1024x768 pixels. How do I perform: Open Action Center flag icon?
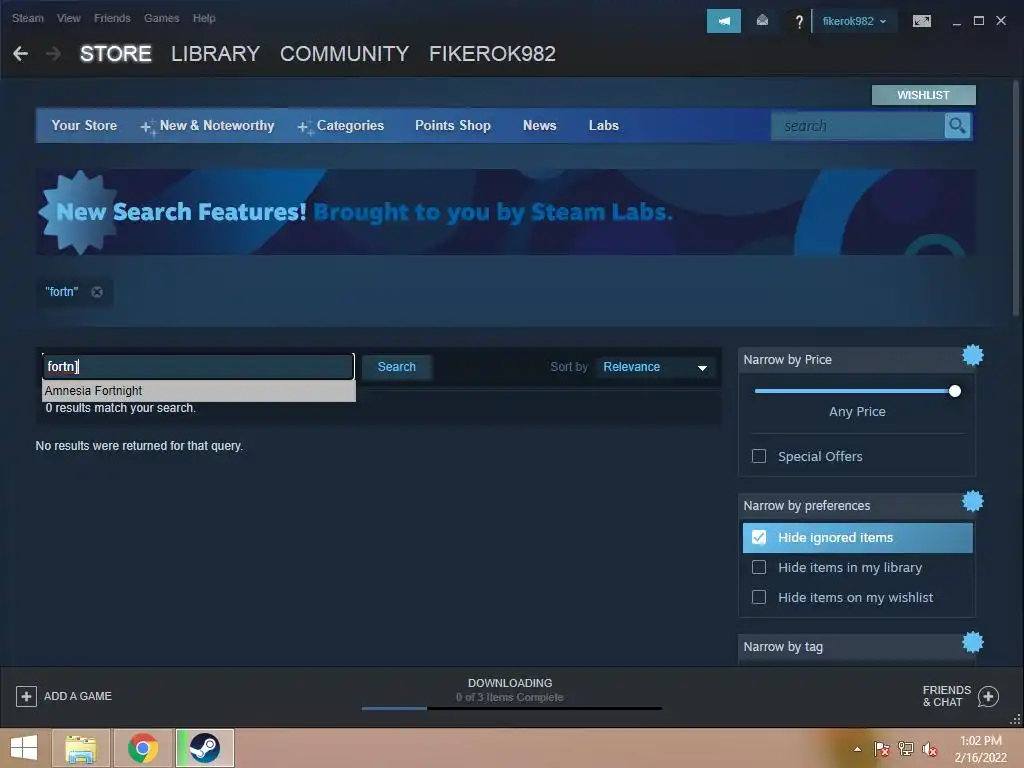point(881,749)
